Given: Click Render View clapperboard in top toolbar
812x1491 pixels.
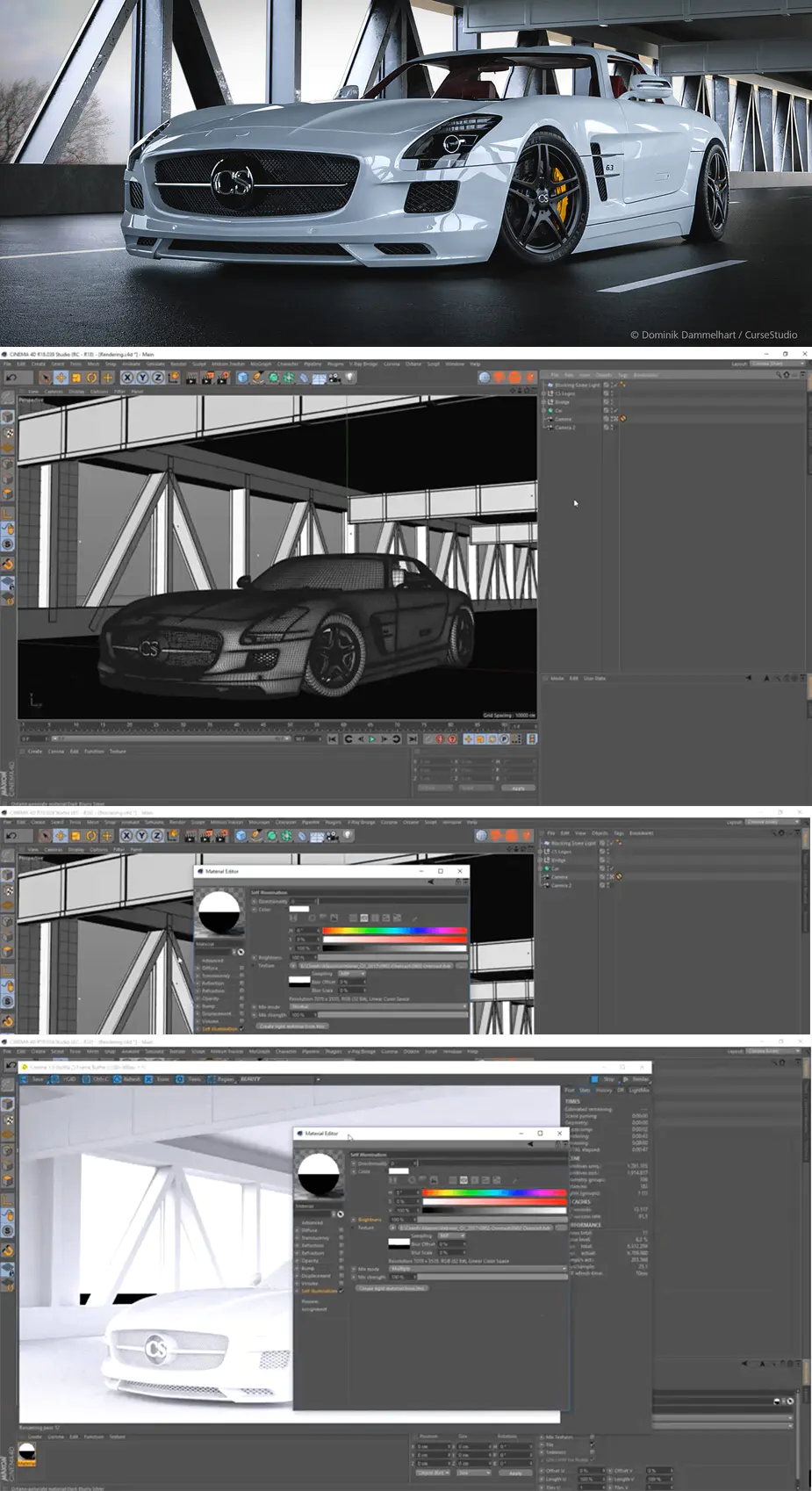Looking at the screenshot, I should (191, 378).
